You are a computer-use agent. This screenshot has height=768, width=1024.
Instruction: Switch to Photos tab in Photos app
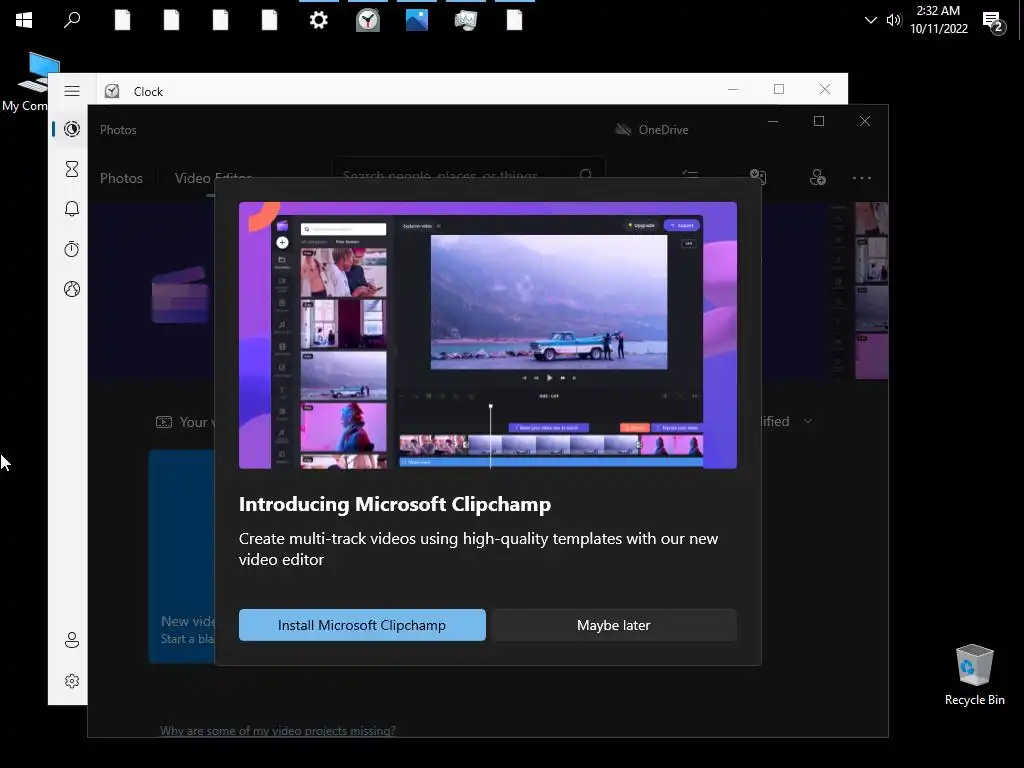coord(121,178)
